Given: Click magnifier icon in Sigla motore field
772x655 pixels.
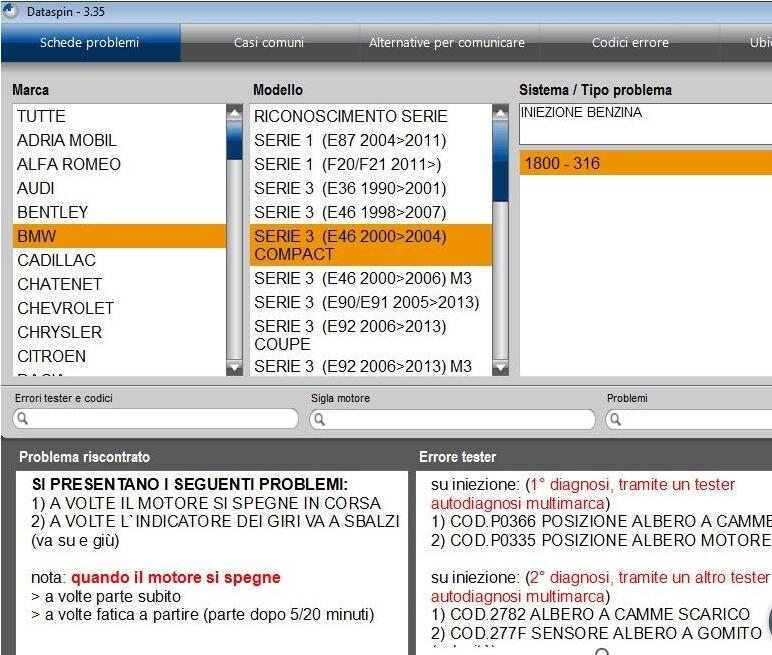Looking at the screenshot, I should click(x=320, y=419).
